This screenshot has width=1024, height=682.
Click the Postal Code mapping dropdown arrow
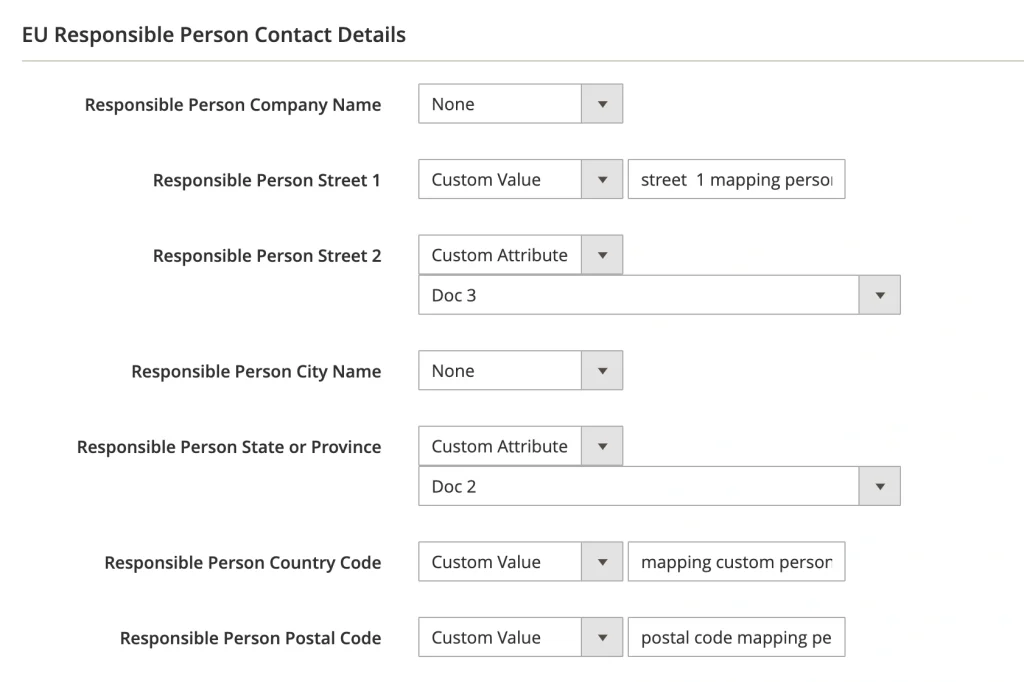coord(603,637)
